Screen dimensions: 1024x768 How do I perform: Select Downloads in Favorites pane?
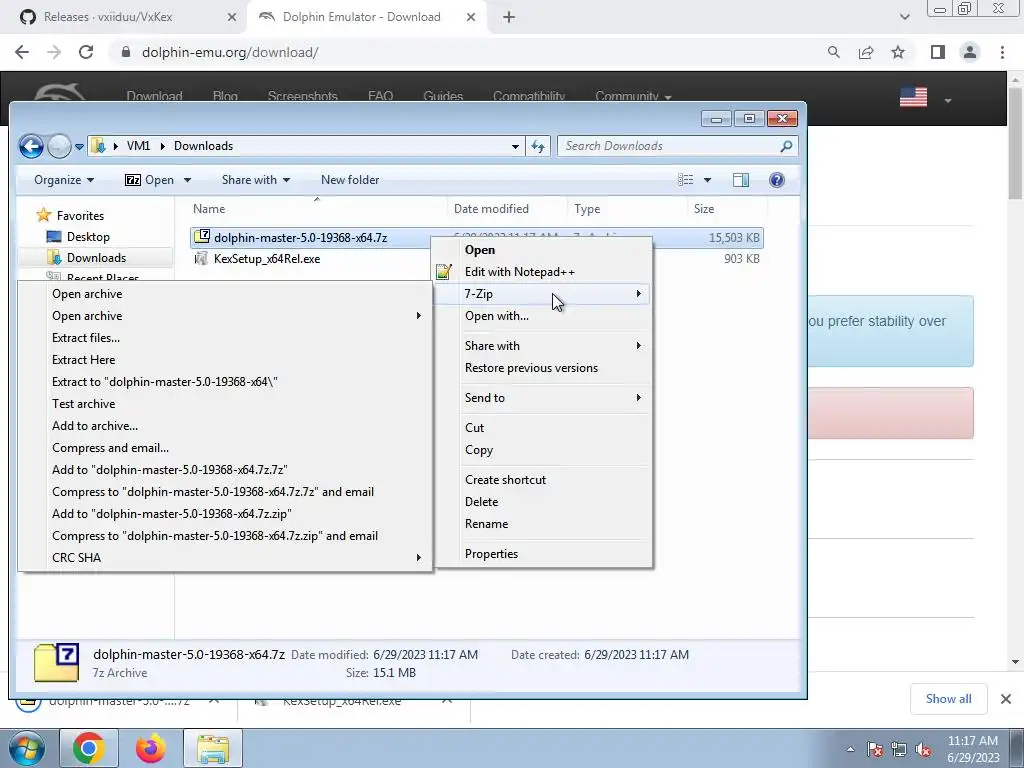(96, 258)
